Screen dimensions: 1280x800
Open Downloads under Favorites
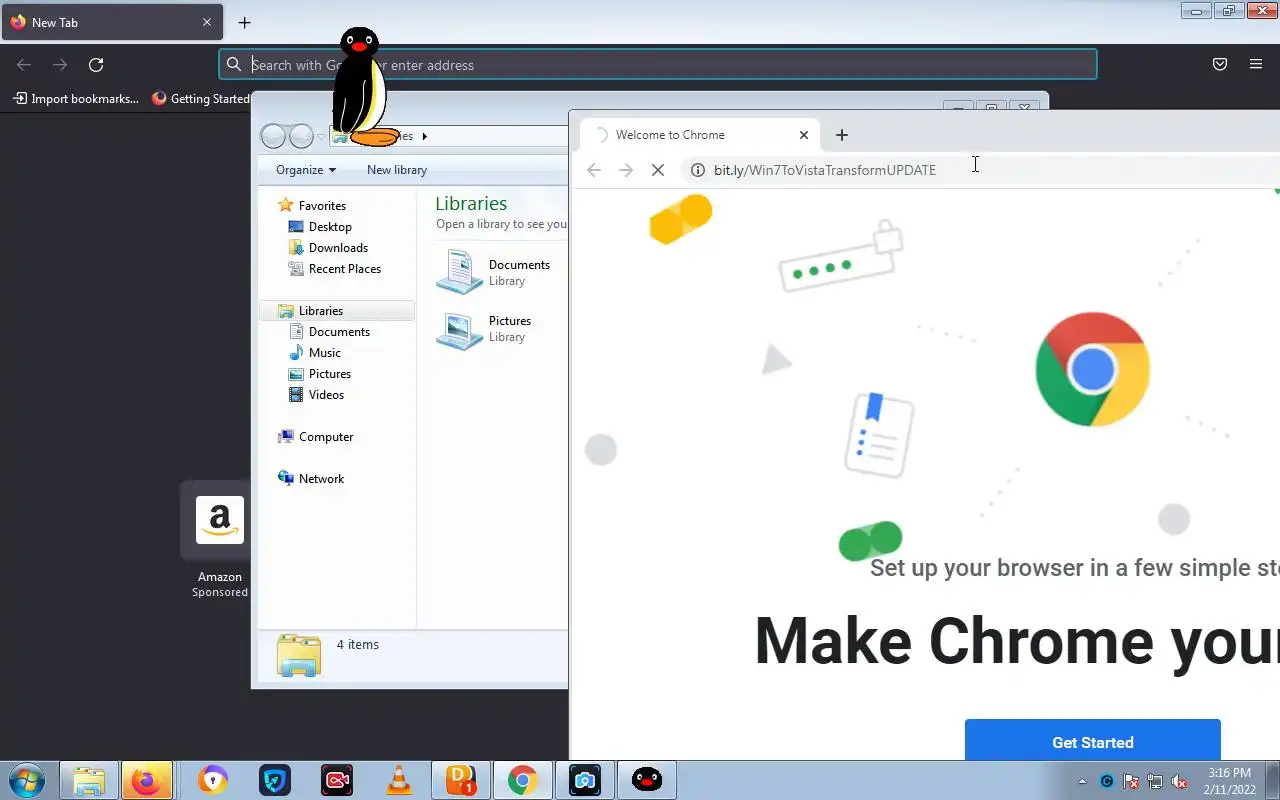coord(338,247)
